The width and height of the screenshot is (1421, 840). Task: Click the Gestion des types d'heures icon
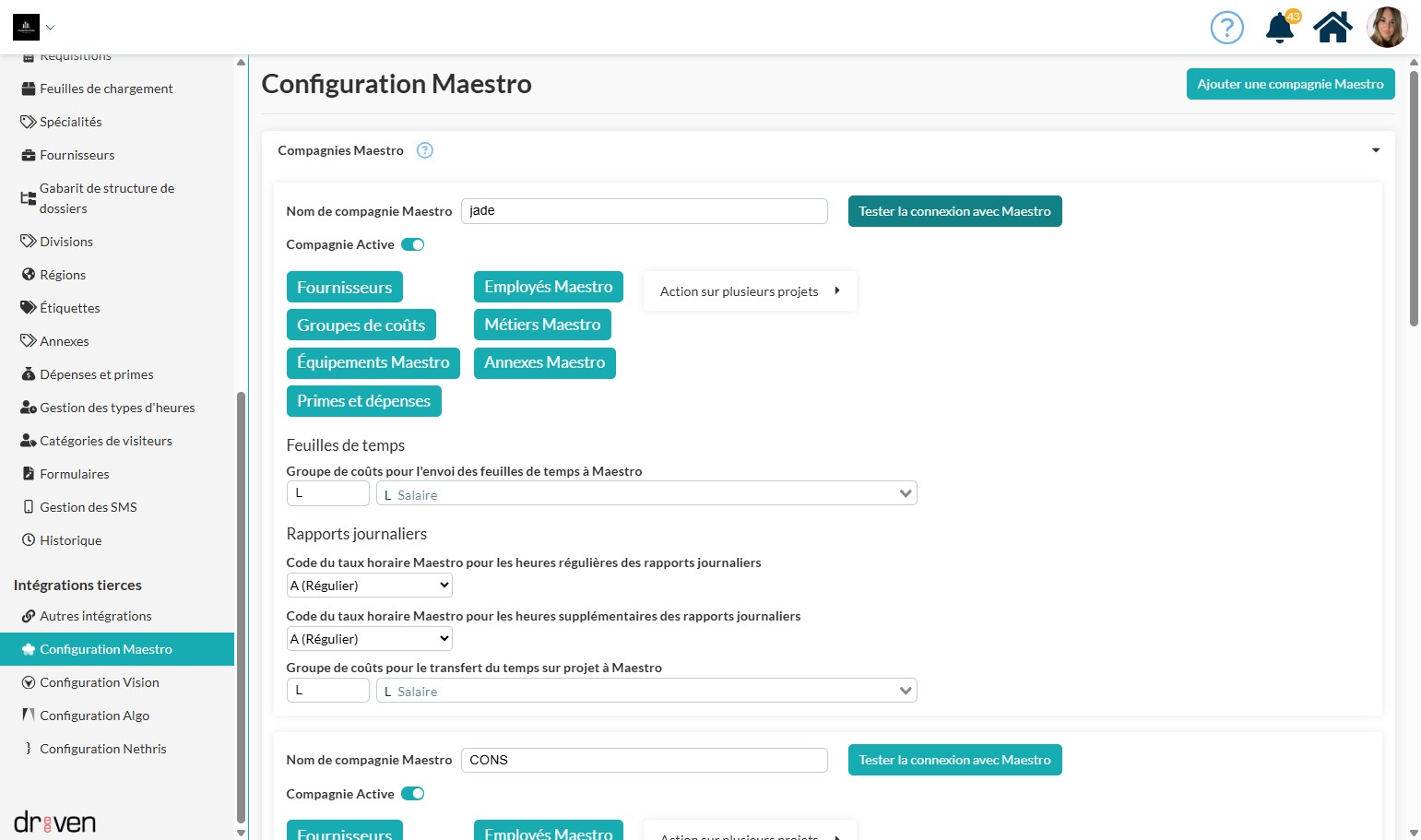point(29,408)
